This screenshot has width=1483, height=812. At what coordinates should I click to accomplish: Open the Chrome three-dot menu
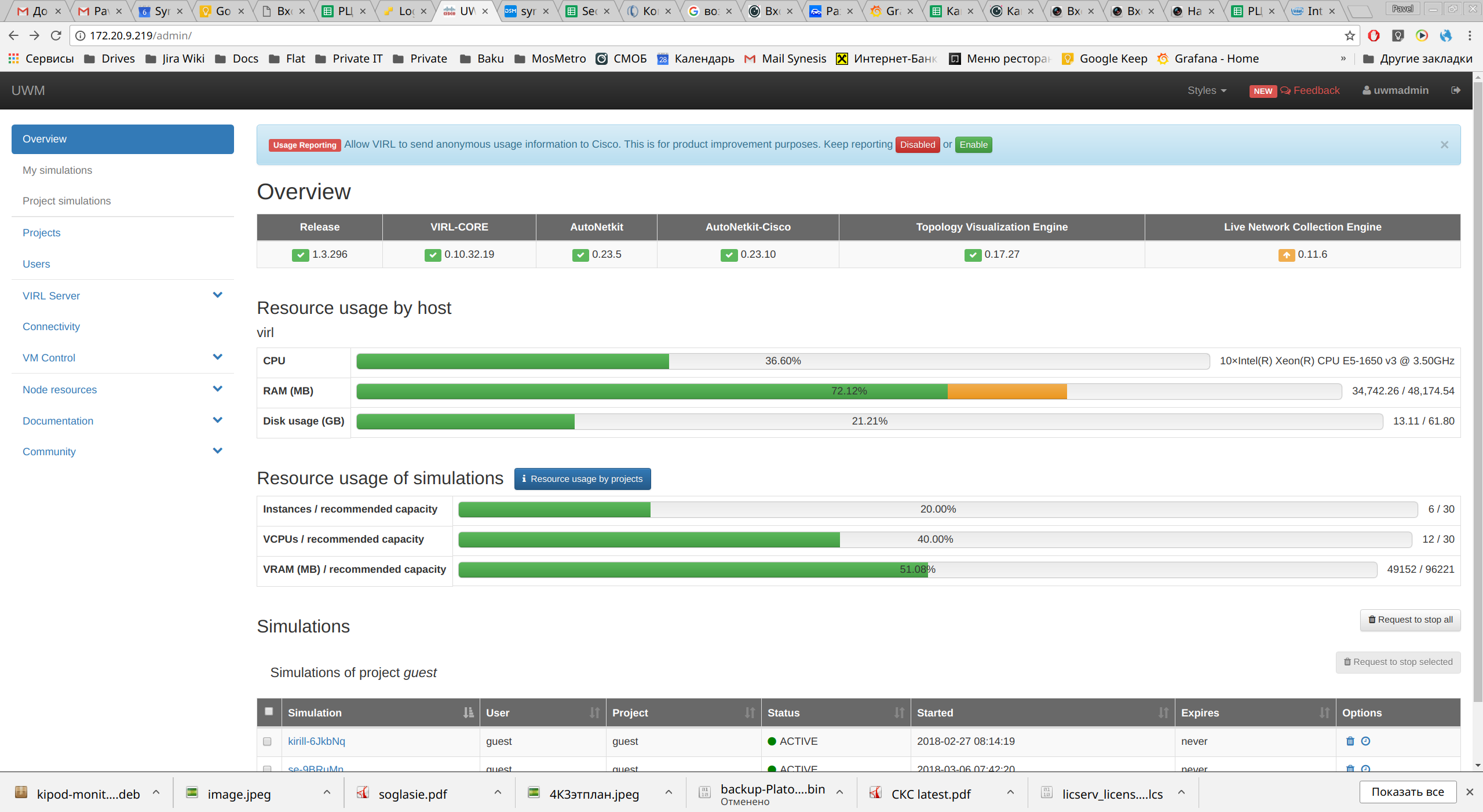[1470, 36]
